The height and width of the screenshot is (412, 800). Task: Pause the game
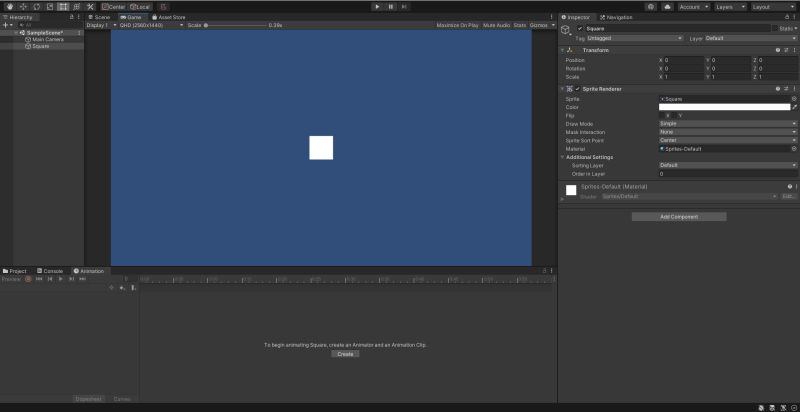pos(391,7)
